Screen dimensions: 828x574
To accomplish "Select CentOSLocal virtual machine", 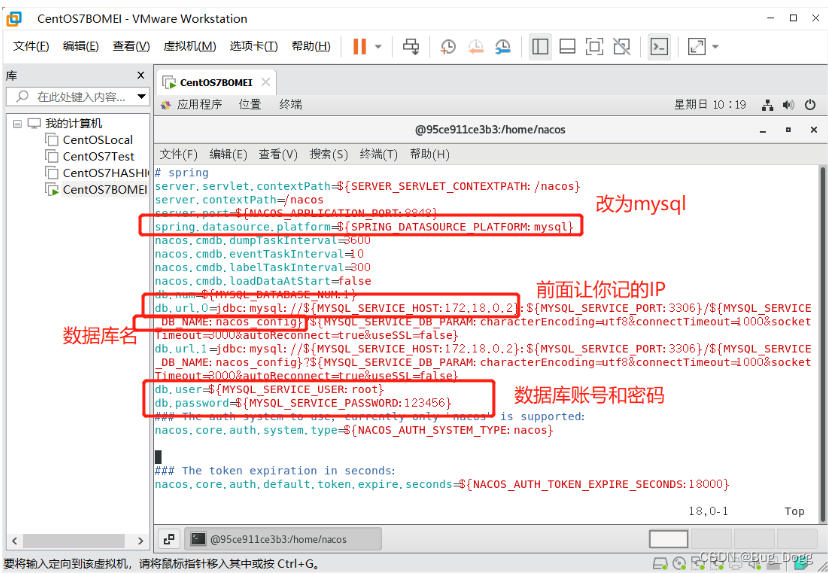I will point(98,140).
